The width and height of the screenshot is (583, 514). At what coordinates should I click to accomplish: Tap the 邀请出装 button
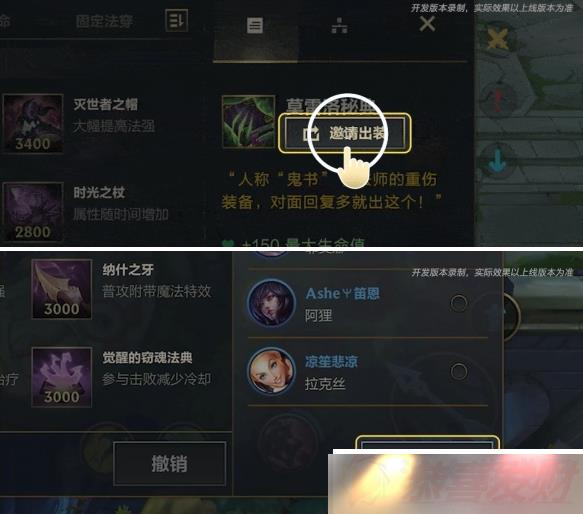point(345,134)
